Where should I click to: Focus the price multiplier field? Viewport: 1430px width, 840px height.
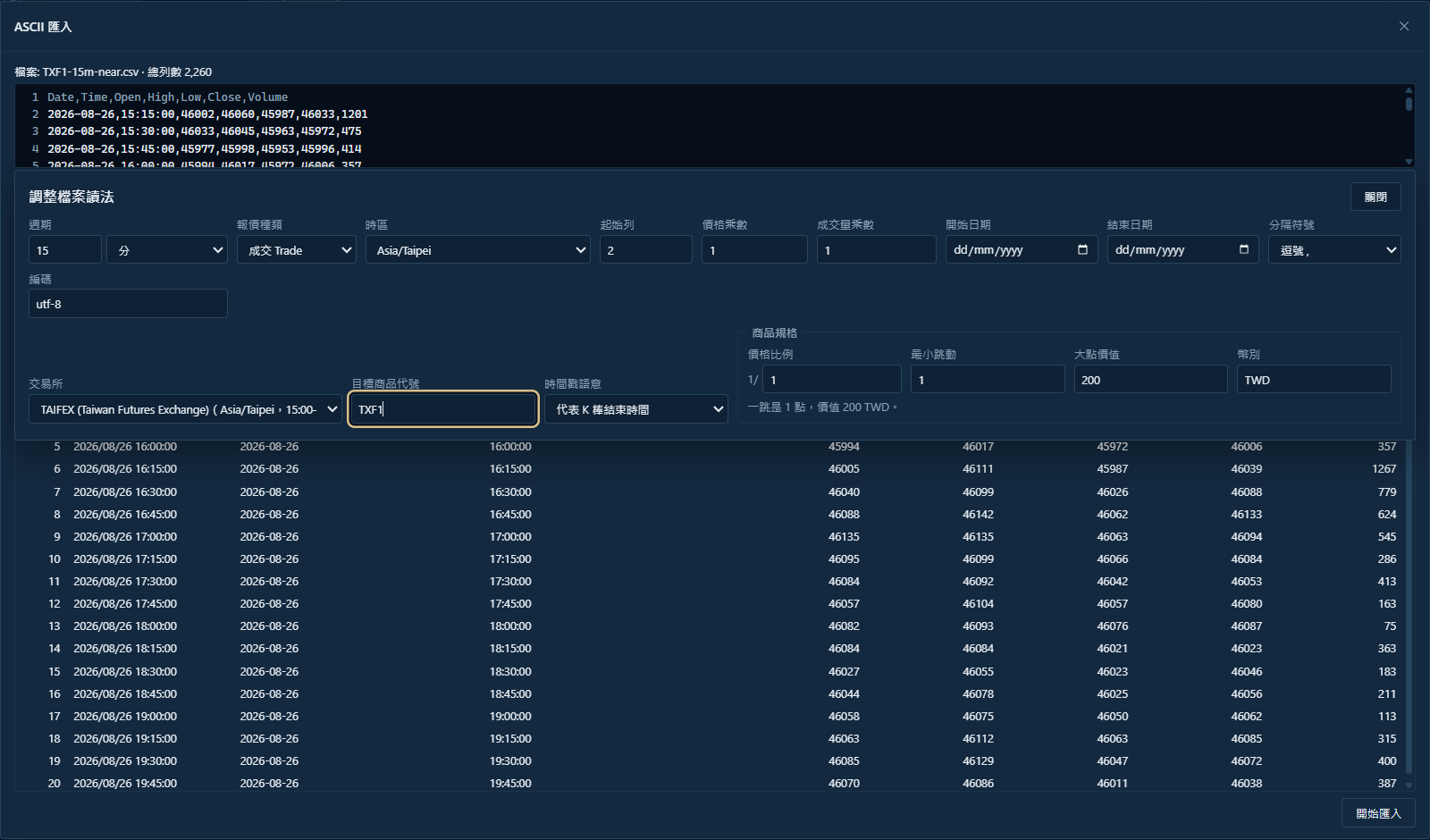(x=754, y=249)
